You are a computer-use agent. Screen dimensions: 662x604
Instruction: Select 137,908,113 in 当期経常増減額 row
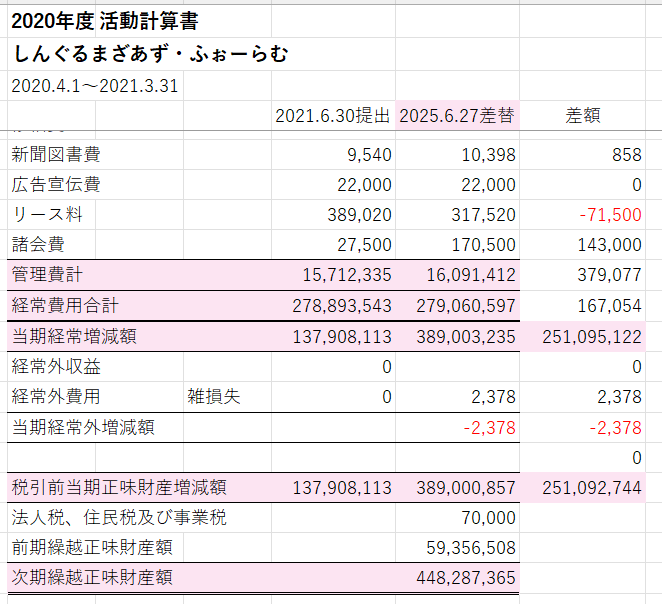click(342, 337)
